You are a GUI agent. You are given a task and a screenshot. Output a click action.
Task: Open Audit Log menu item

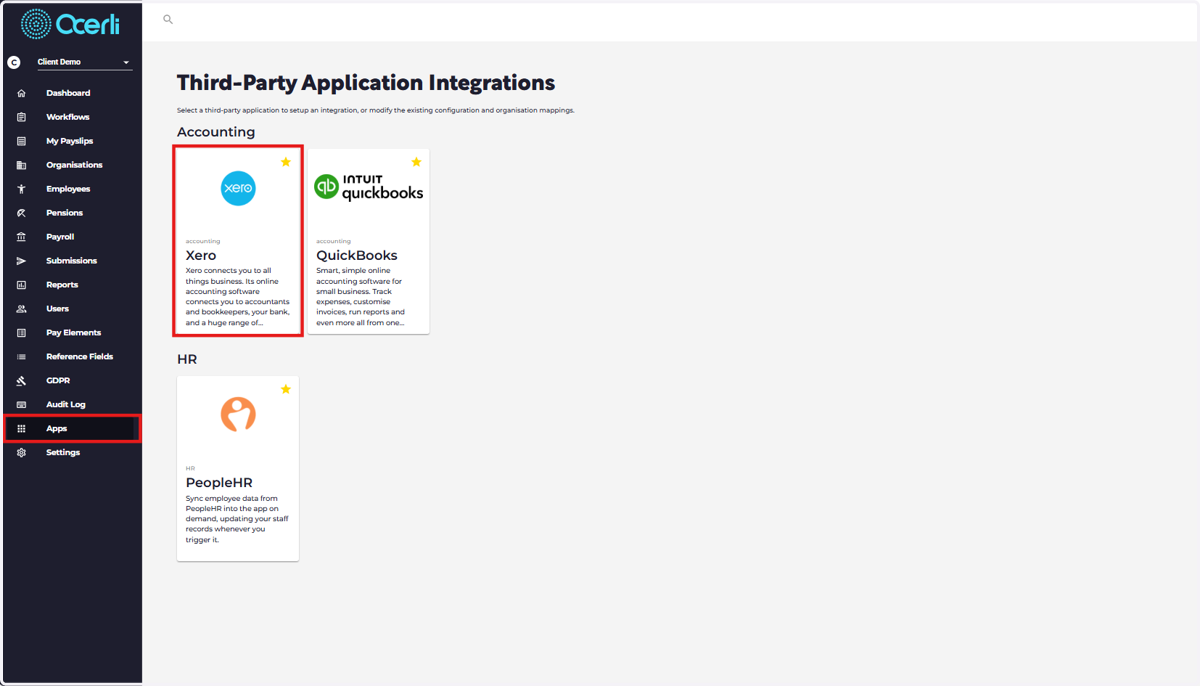tap(66, 405)
